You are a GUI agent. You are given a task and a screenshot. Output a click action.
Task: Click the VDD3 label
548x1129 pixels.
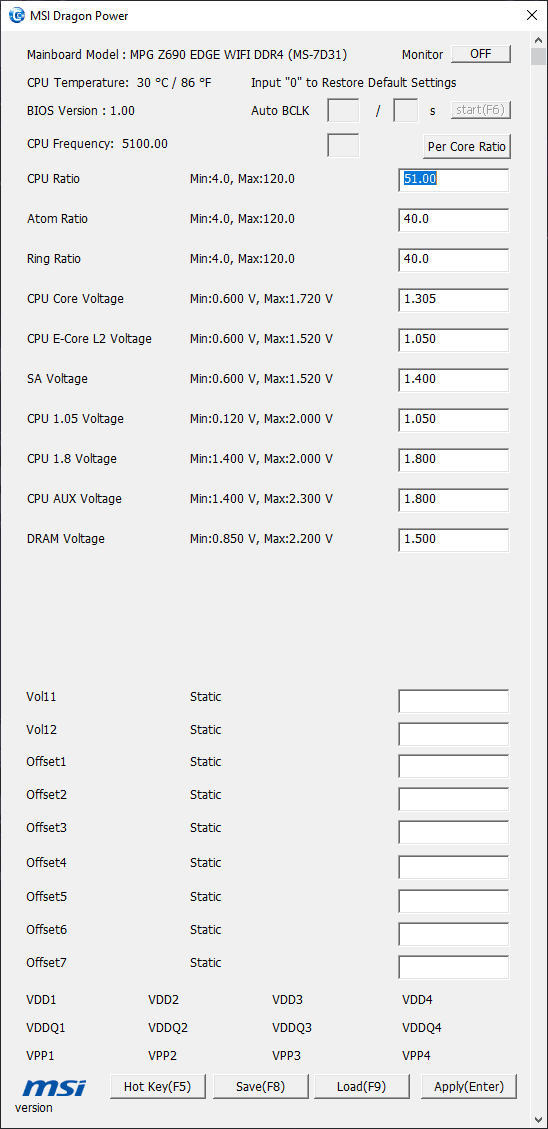pos(287,999)
